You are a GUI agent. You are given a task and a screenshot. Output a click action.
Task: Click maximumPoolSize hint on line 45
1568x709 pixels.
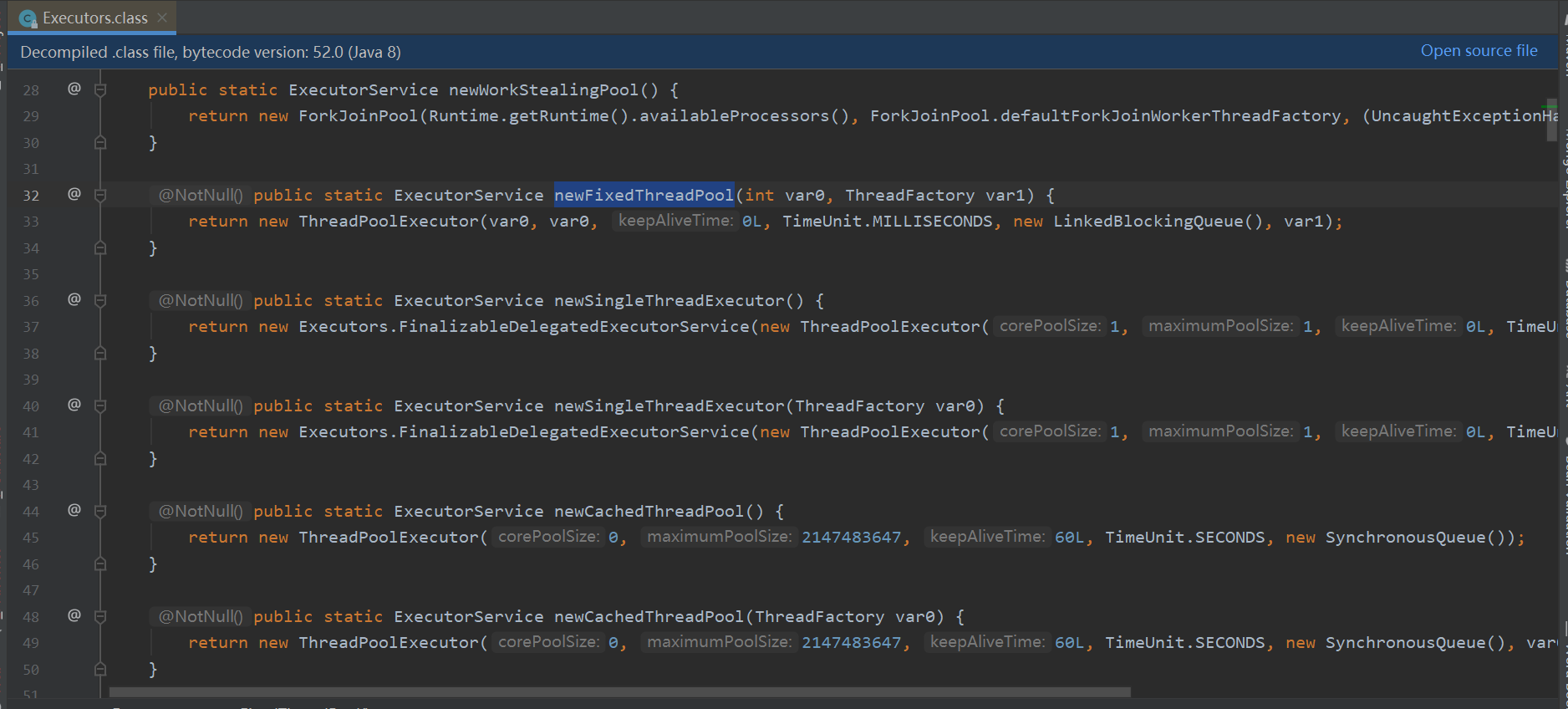pyautogui.click(x=719, y=537)
